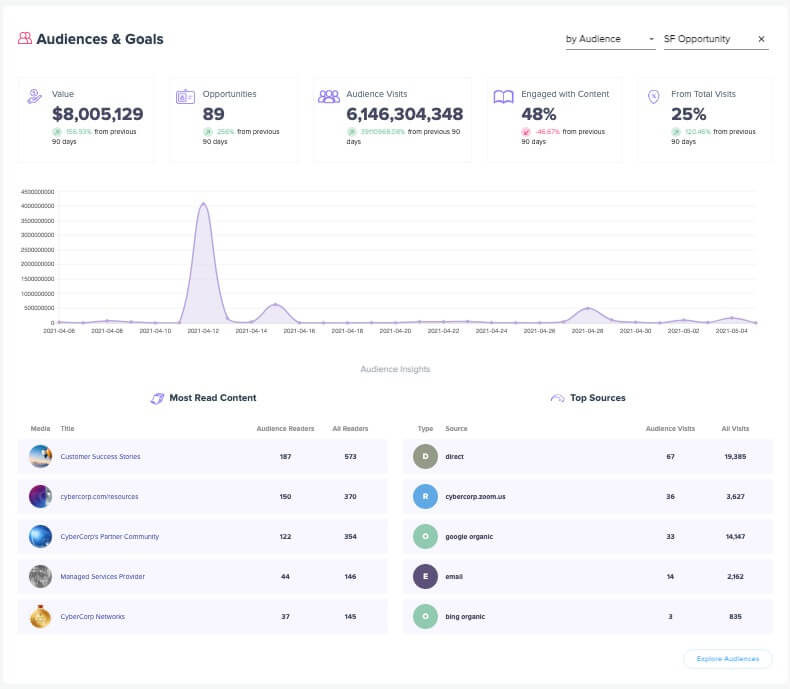Click the Partner Community globe thumbnail
Image resolution: width=790 pixels, height=689 pixels.
(40, 536)
